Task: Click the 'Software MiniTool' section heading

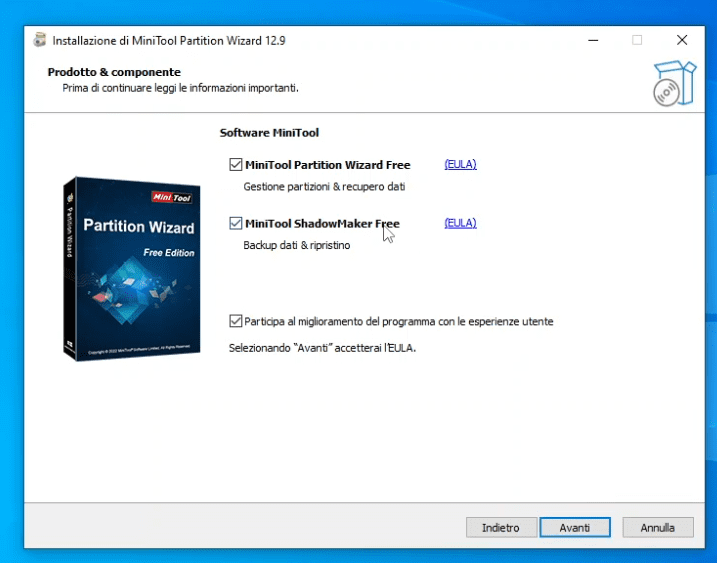Action: pos(269,132)
